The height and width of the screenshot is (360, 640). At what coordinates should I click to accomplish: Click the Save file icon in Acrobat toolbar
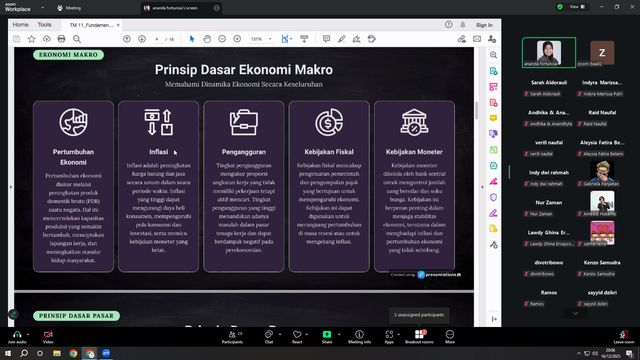coord(16,39)
